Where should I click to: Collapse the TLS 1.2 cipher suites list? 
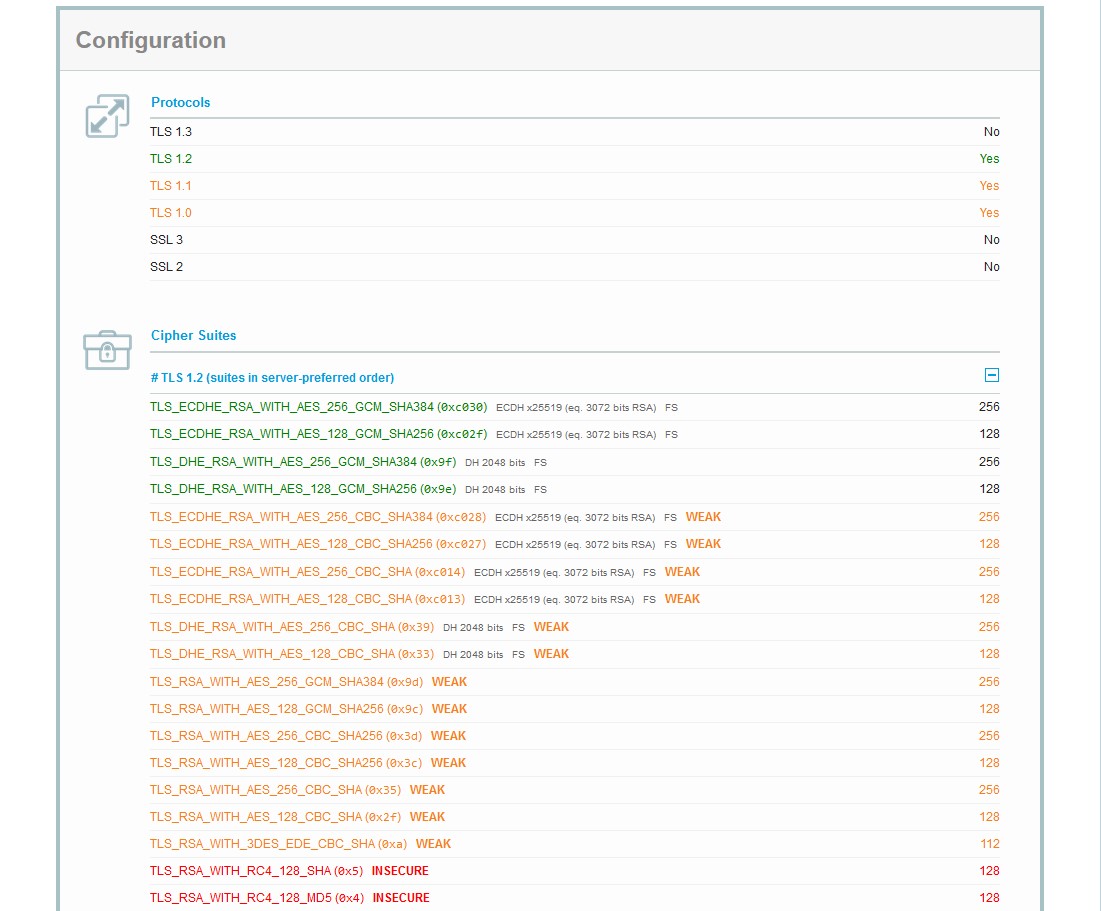[x=991, y=375]
